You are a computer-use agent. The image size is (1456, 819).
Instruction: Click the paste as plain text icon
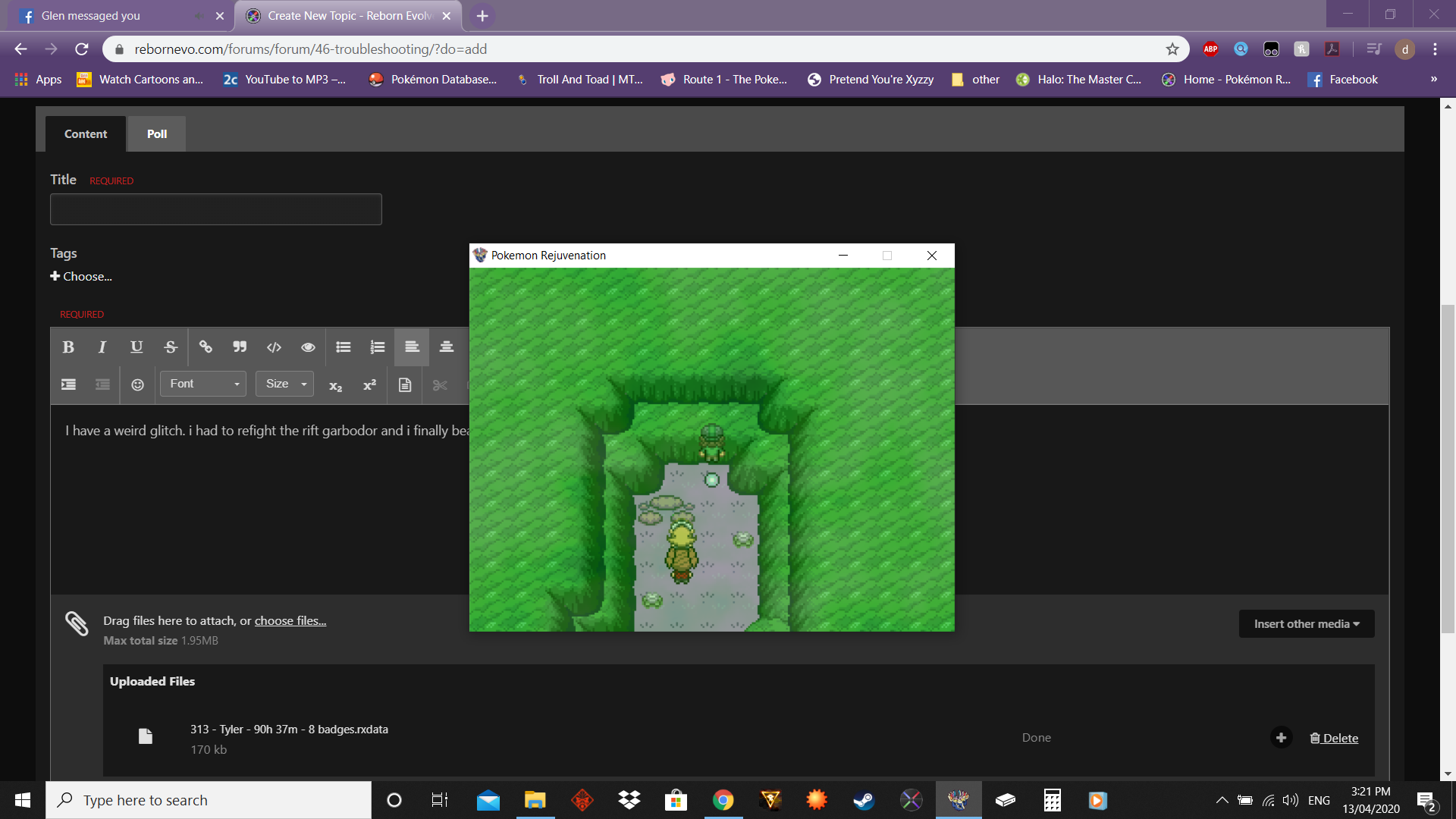(x=405, y=385)
